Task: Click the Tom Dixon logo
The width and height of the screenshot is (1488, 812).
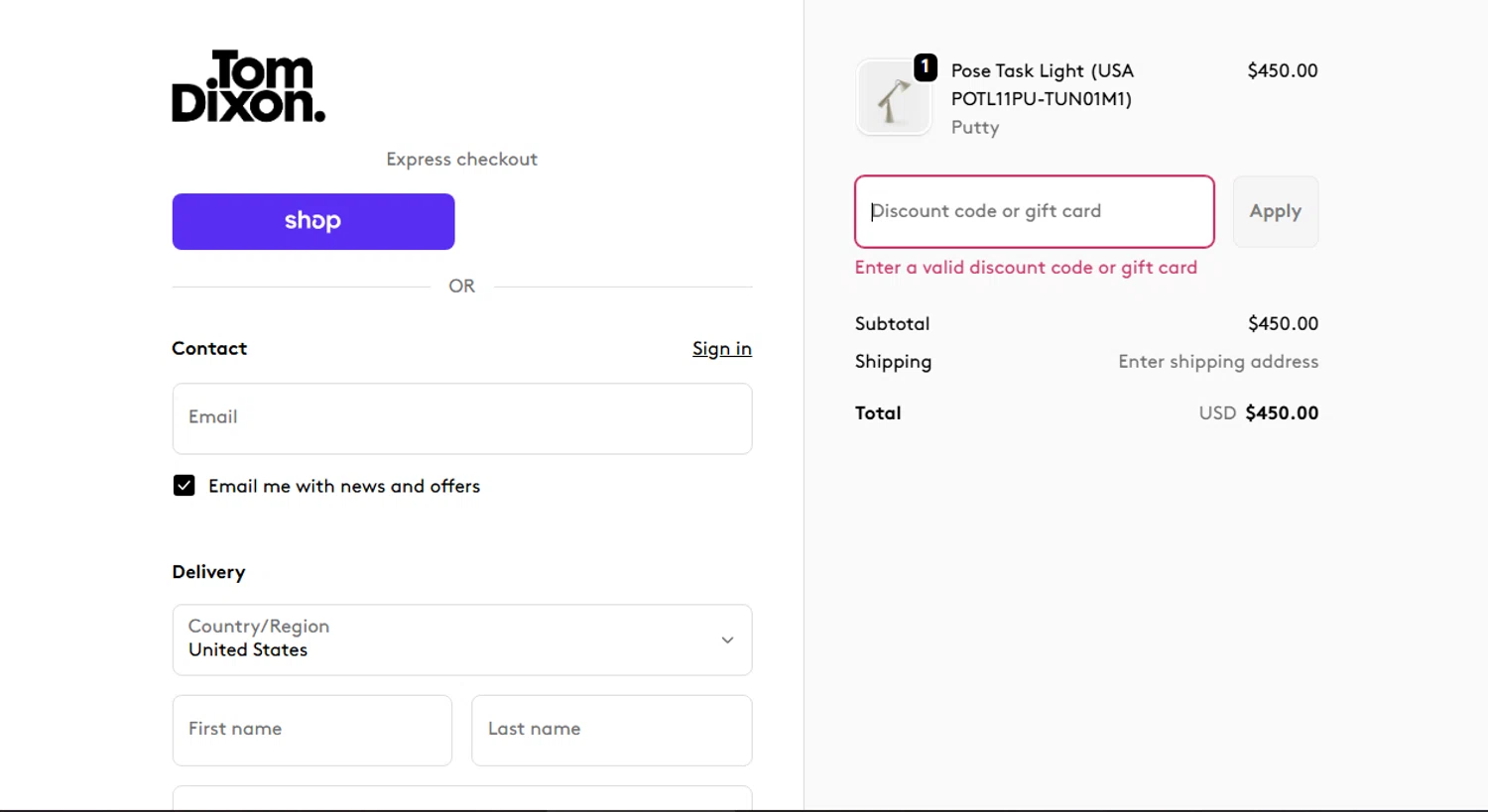Action: (248, 86)
